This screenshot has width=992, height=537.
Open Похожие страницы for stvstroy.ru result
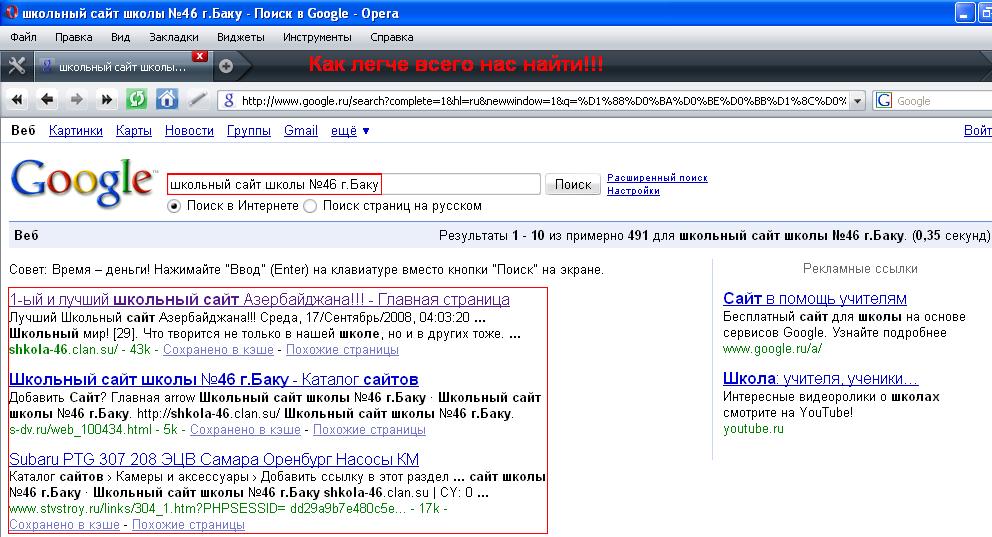(x=188, y=524)
